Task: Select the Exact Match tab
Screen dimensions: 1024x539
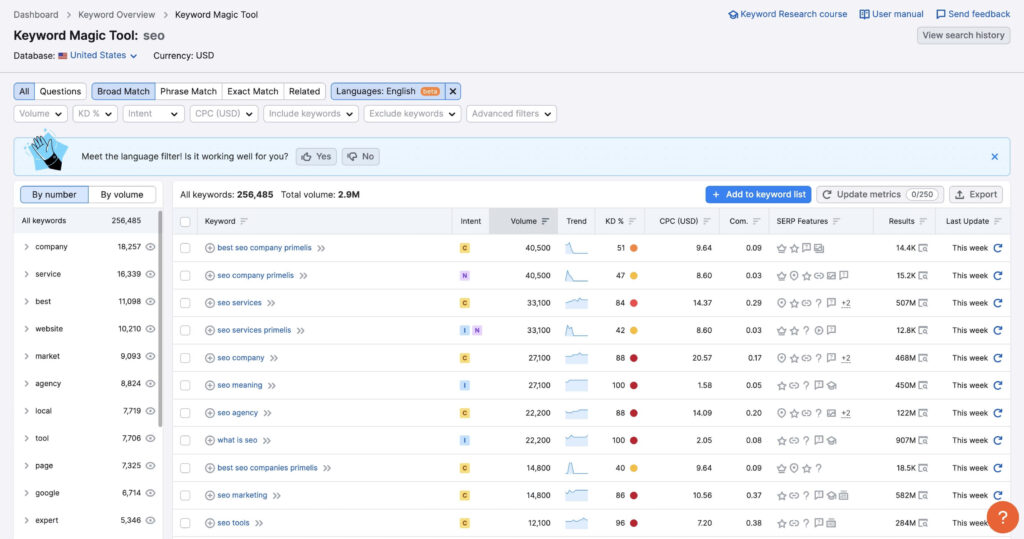Action: coord(253,91)
